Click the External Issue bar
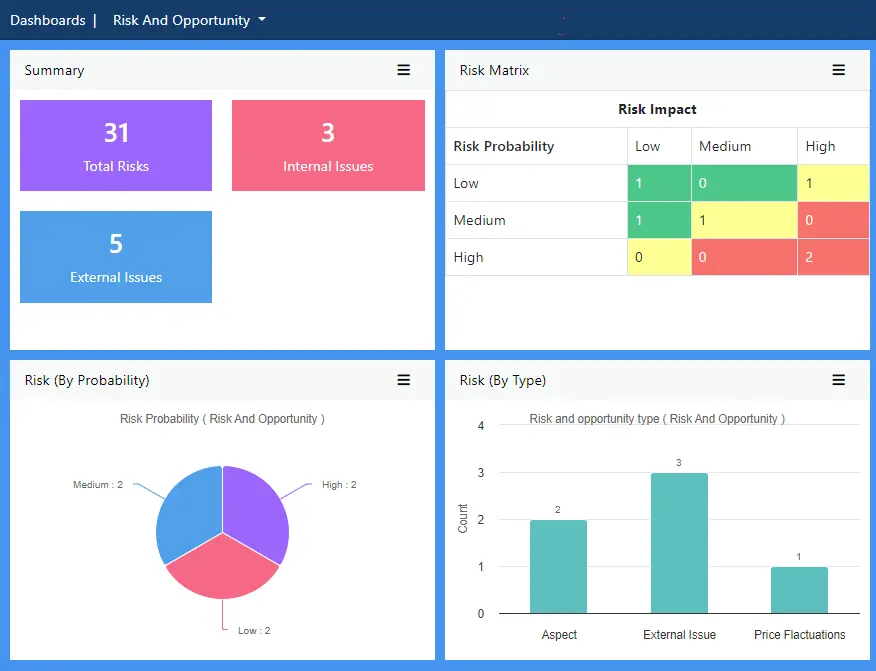876x671 pixels. tap(679, 543)
